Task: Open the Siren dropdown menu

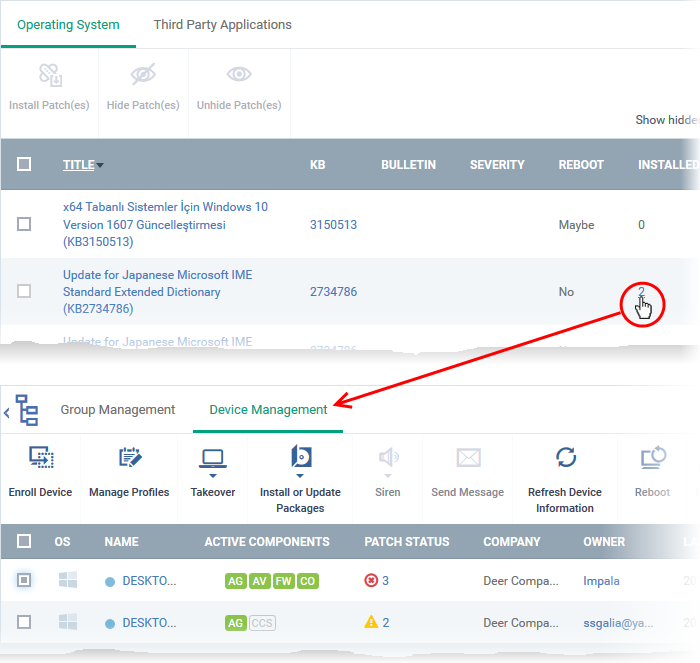Action: coord(388,465)
